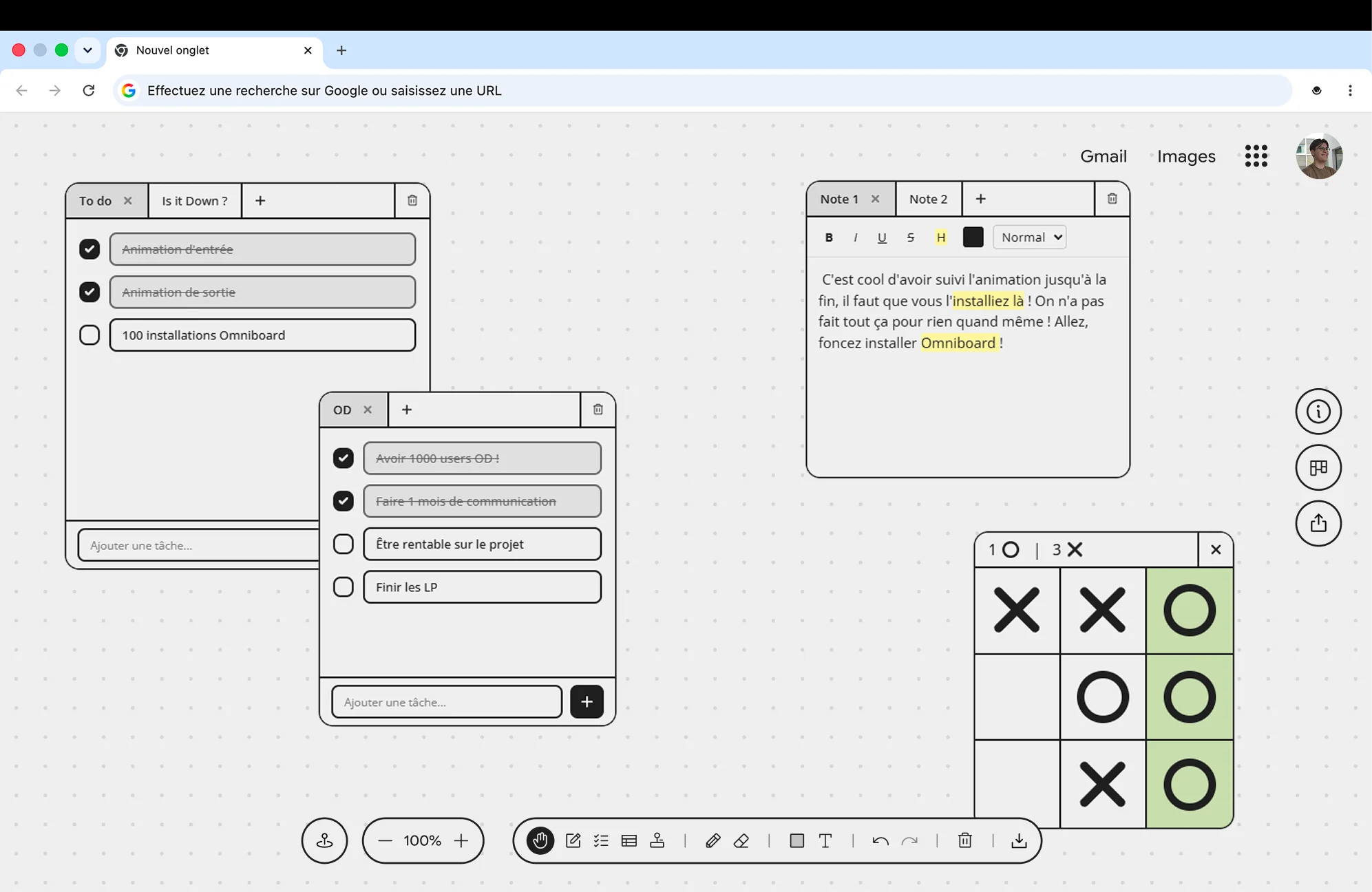Uncheck the Animation d'entrée task

pos(89,249)
